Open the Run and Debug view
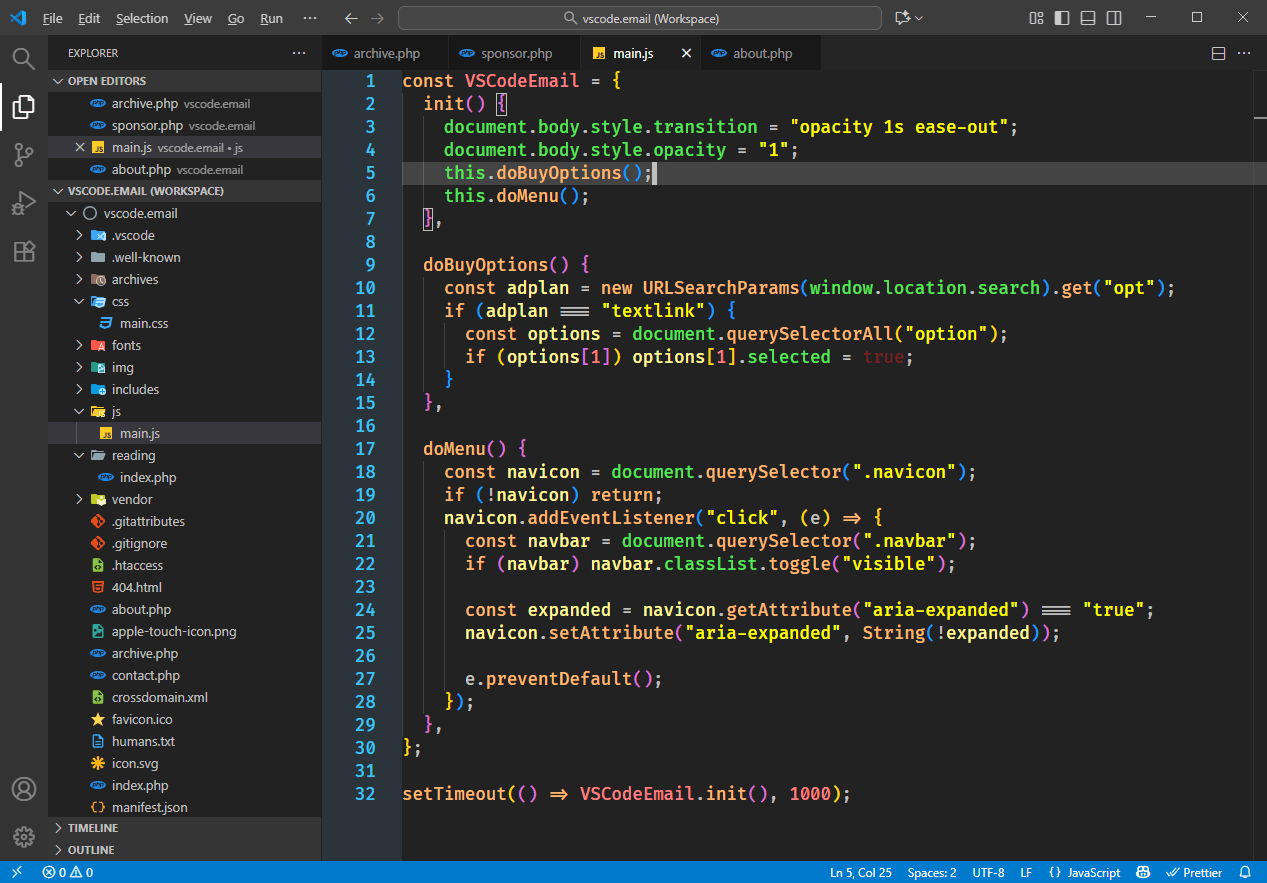The width and height of the screenshot is (1267, 883). click(x=23, y=203)
